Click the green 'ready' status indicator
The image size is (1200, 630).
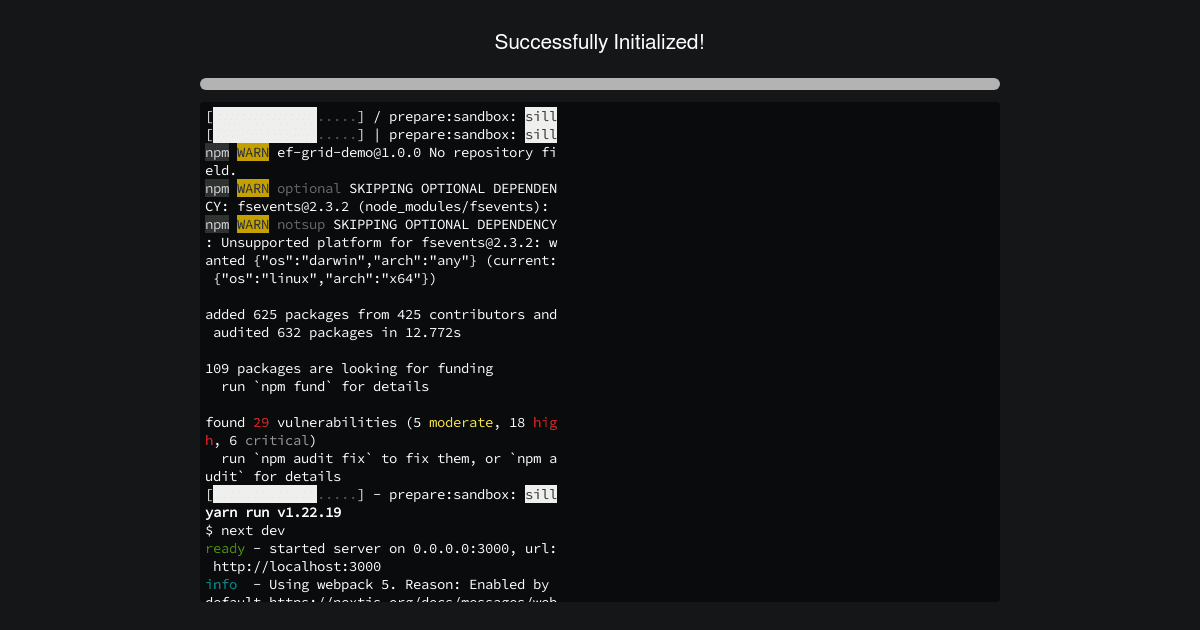(x=224, y=548)
